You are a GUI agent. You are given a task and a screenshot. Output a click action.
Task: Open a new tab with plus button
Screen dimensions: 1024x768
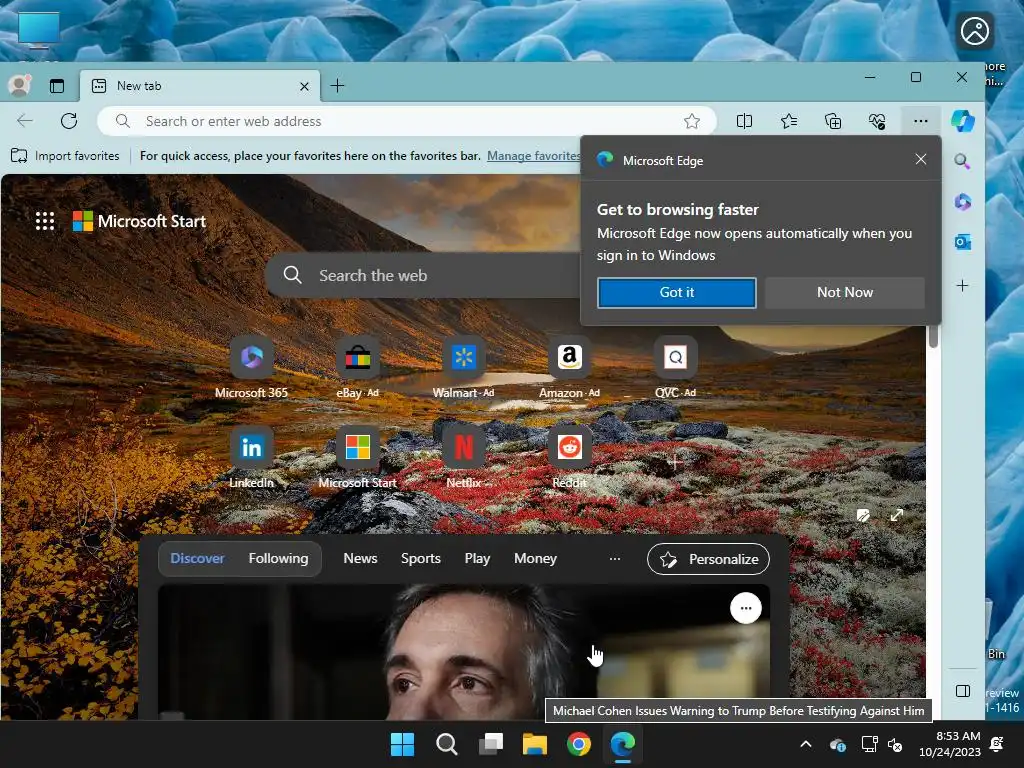click(x=337, y=86)
